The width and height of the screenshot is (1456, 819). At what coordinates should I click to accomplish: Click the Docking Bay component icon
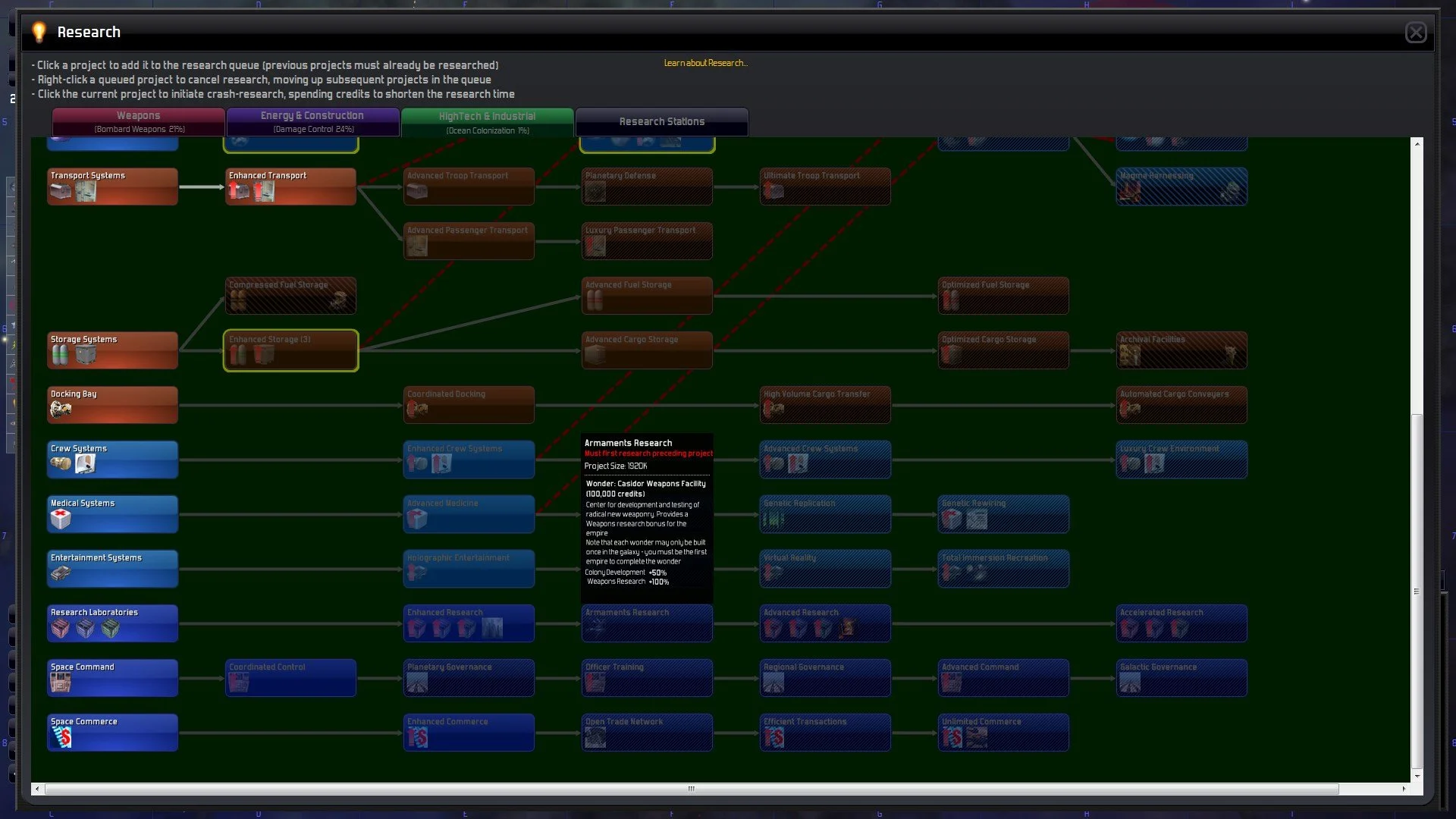61,409
